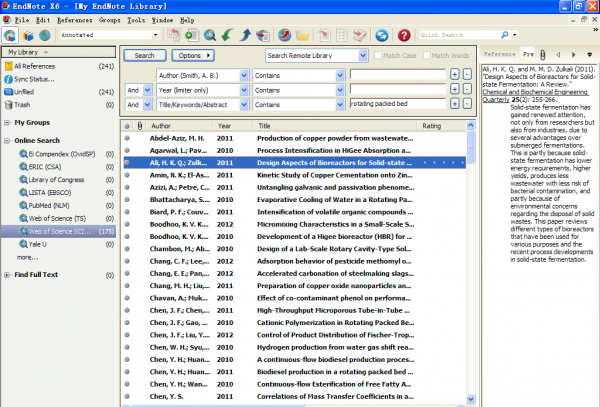Viewport: 600px width, 407px height.
Task: Click the Quick Search magnifier icon
Action: point(505,35)
